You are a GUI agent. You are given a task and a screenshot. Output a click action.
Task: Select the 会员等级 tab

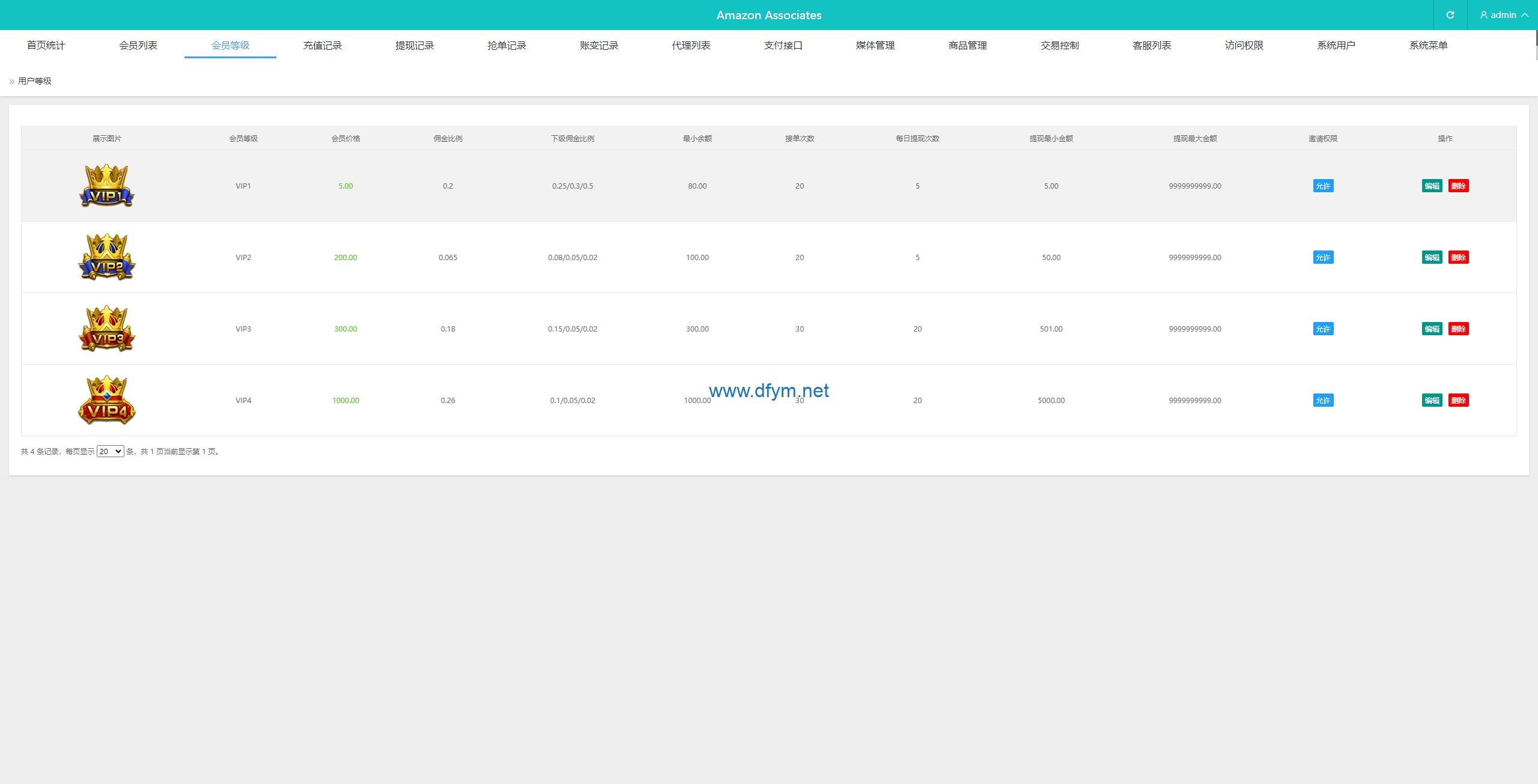(230, 45)
